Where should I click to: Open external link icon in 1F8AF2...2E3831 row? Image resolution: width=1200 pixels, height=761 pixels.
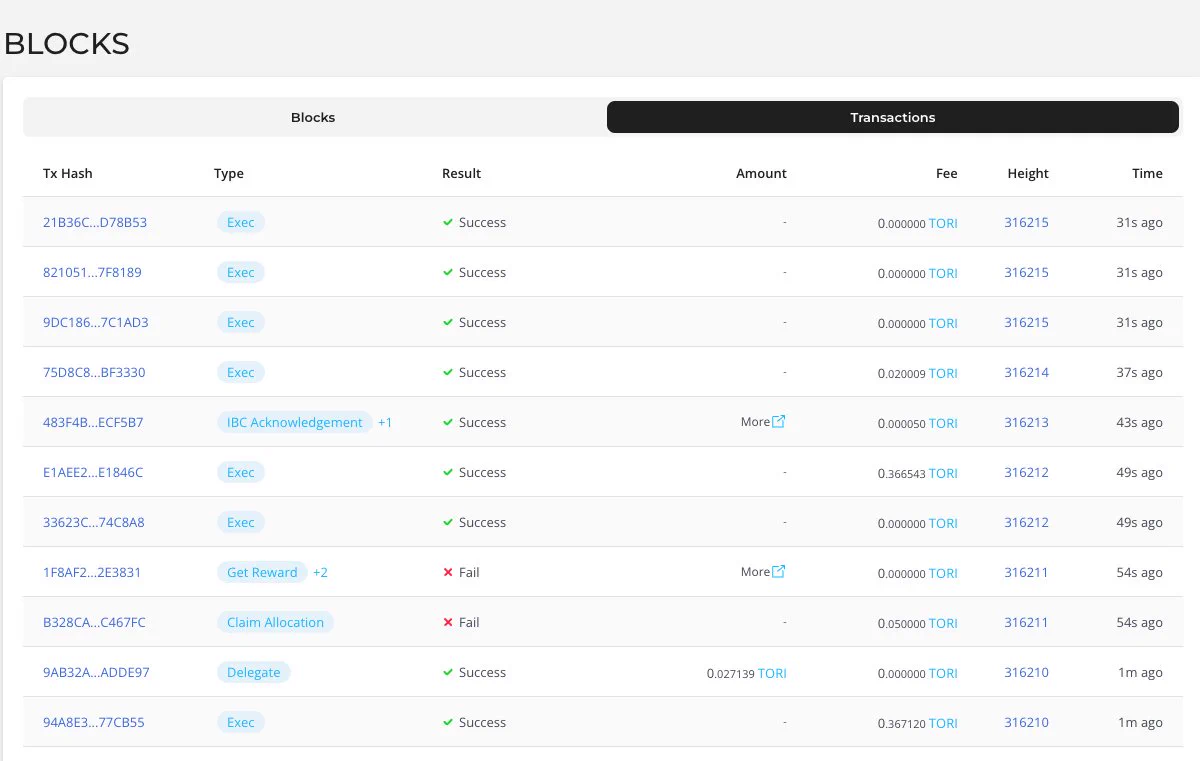[x=779, y=572]
